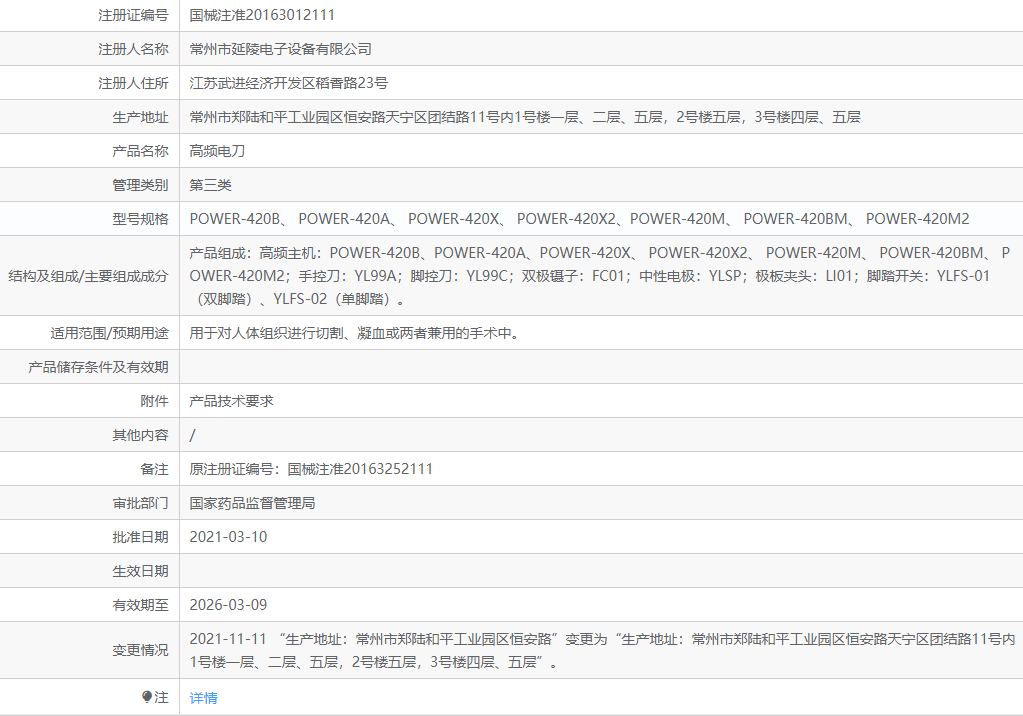The image size is (1023, 716).
Task: Click the 型号规格 label
Action: pyautogui.click(x=140, y=219)
